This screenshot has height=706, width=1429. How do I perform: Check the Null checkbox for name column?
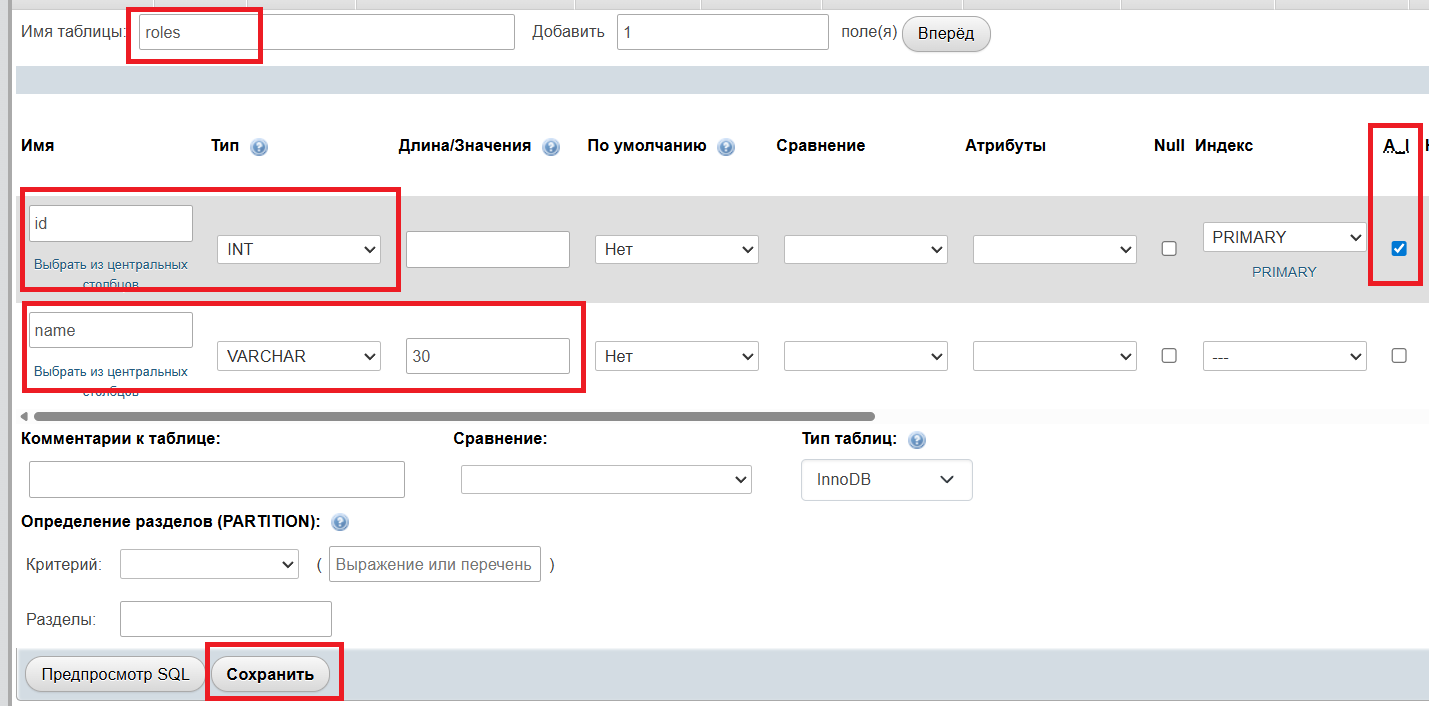[1169, 356]
